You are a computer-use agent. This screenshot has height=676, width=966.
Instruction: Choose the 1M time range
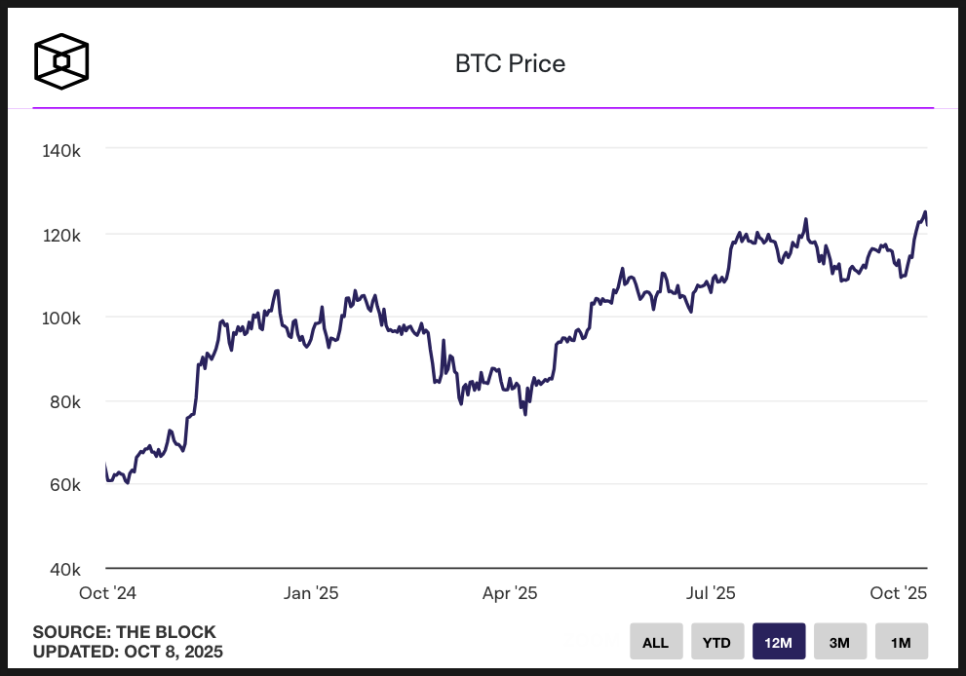coord(901,642)
